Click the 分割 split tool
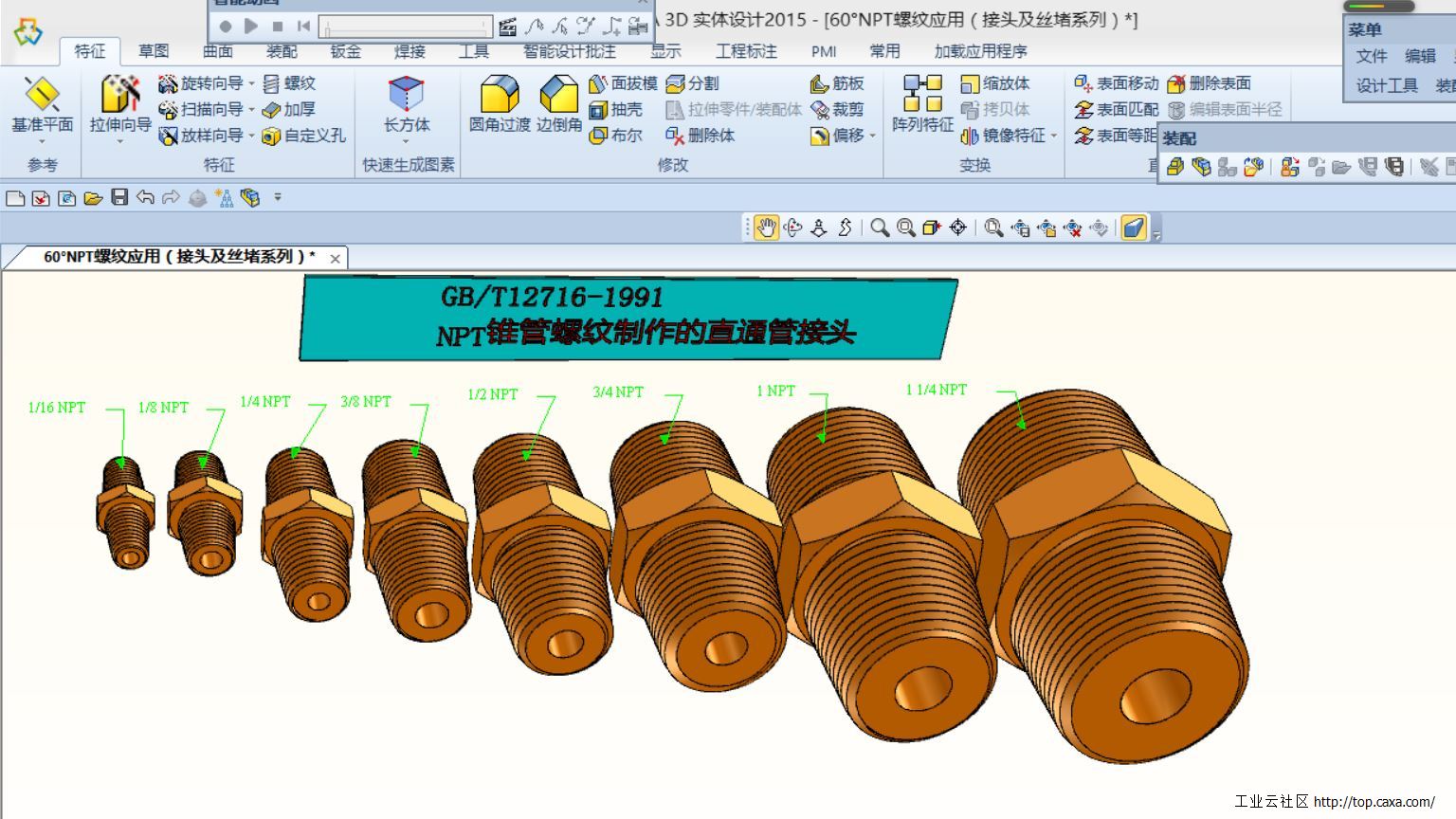The image size is (1456, 819). point(692,83)
